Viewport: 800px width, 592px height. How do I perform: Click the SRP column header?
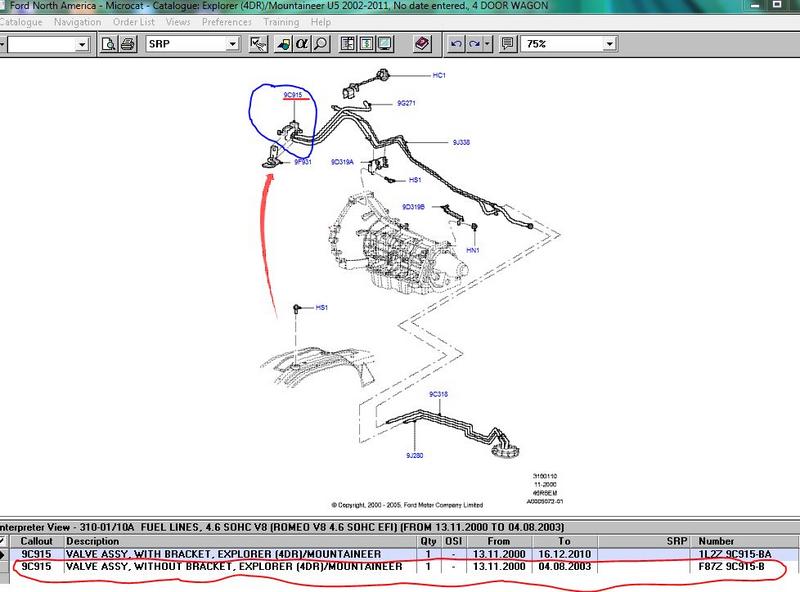pos(644,541)
